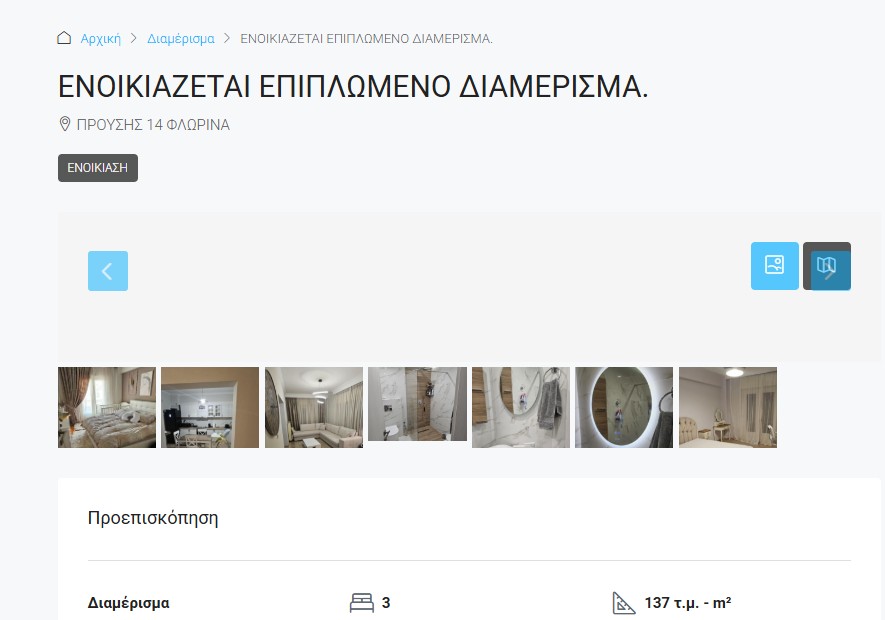
Task: Click the ΕΝΟΙΚΙΑΣΗ badge
Action: (x=98, y=168)
